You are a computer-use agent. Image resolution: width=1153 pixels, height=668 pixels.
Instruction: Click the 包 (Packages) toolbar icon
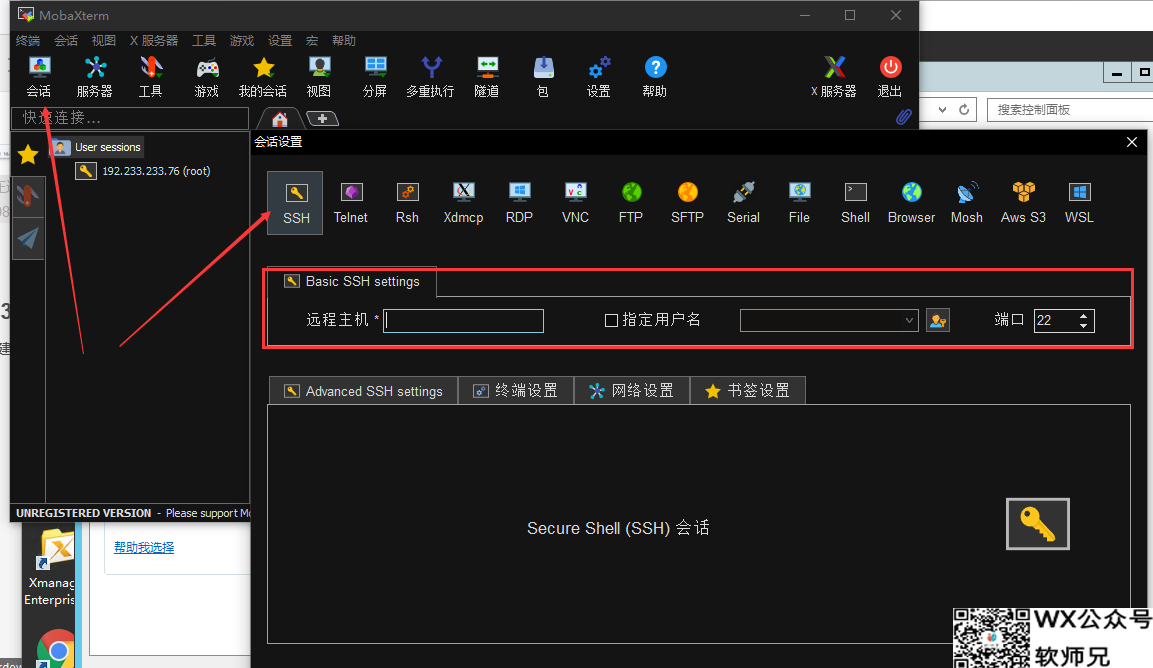pyautogui.click(x=543, y=77)
